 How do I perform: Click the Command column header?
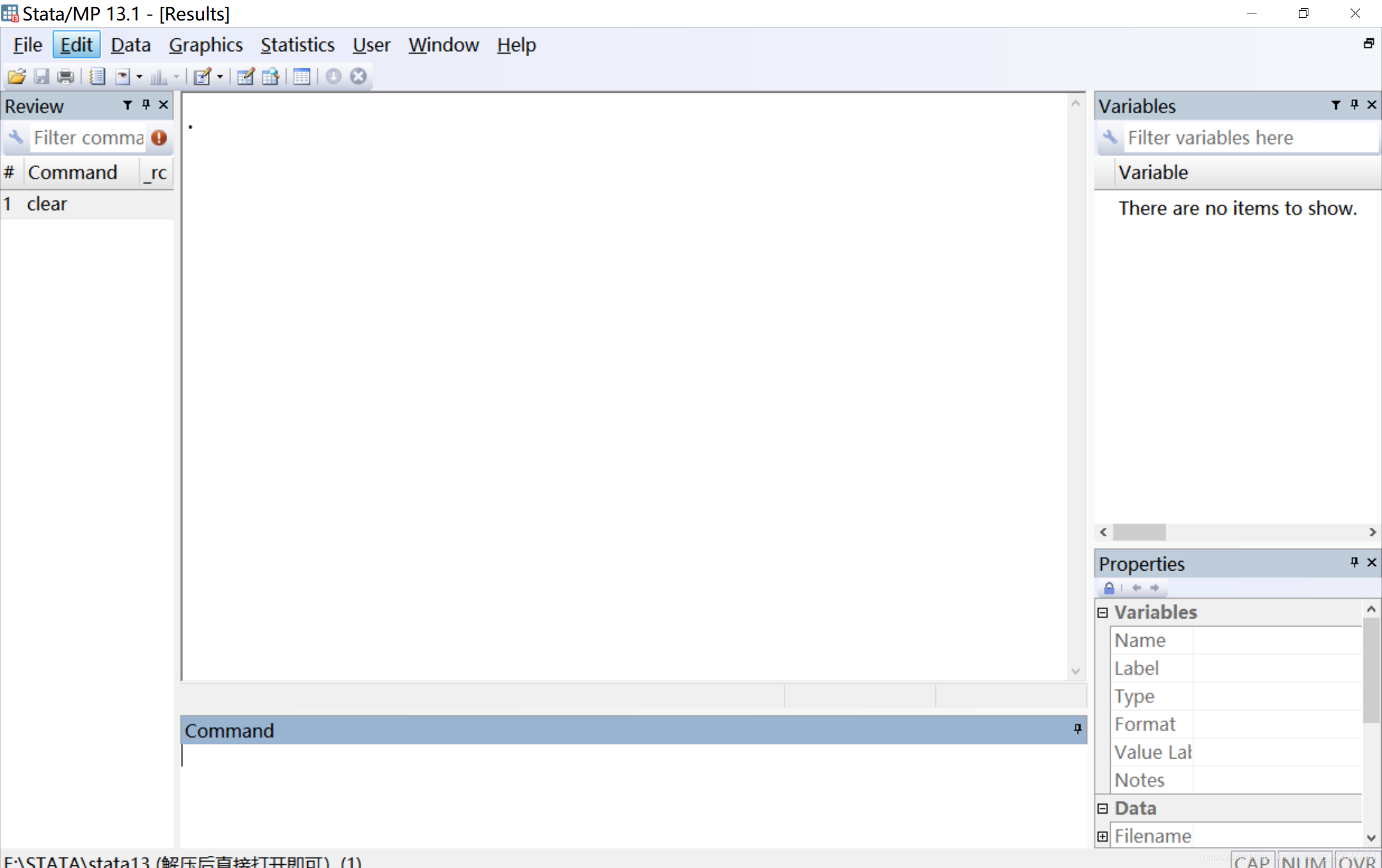pyautogui.click(x=72, y=173)
